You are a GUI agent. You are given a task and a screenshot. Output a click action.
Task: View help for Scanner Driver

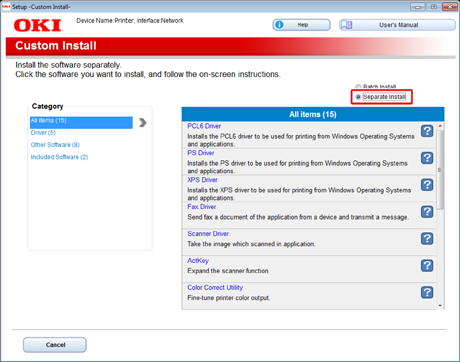tap(427, 239)
